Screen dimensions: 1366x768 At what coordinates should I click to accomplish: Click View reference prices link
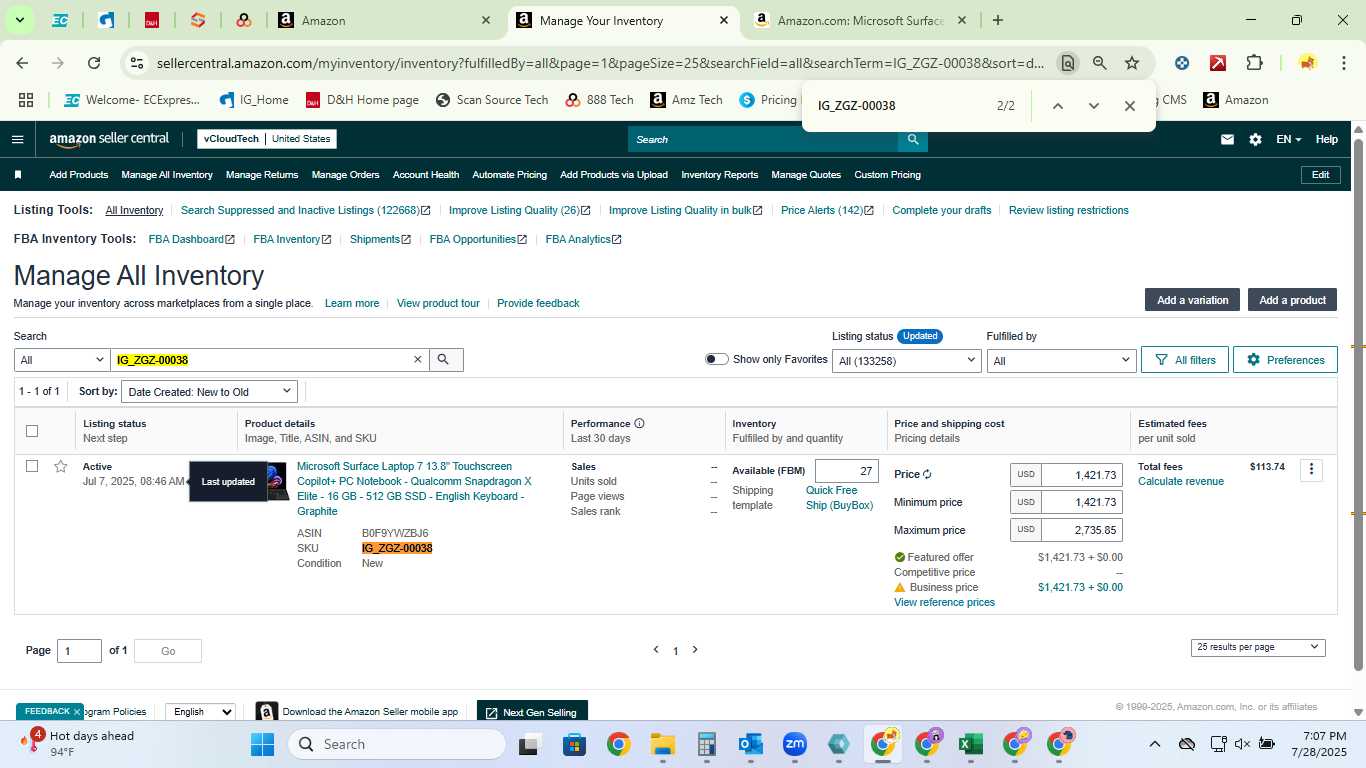pyautogui.click(x=944, y=603)
